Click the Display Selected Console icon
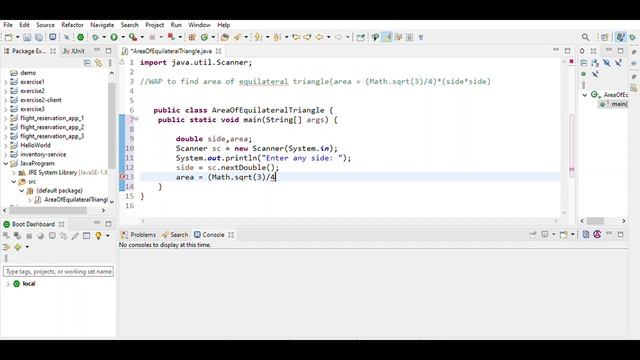Viewport: 640px width, 360px height. [545, 234]
